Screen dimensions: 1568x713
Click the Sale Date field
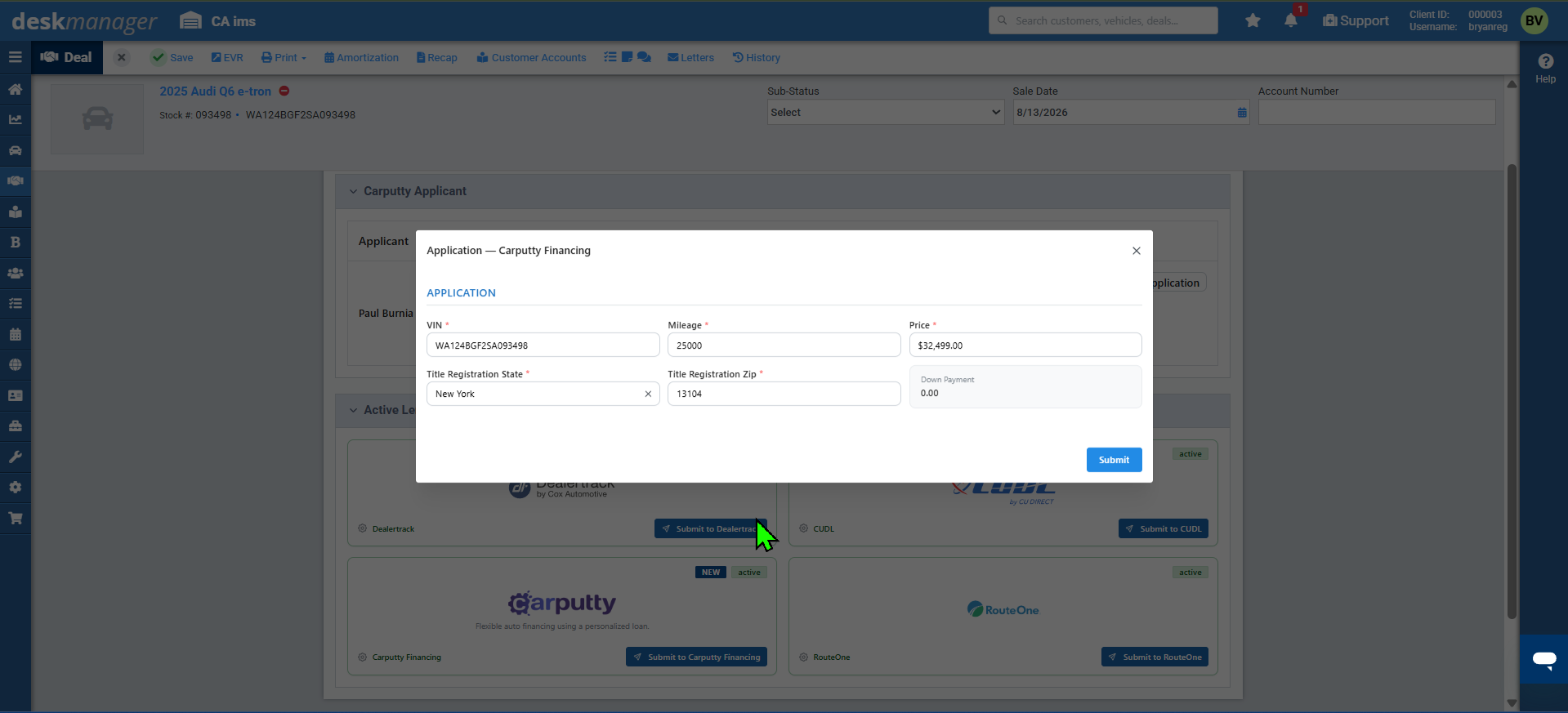coord(1131,113)
